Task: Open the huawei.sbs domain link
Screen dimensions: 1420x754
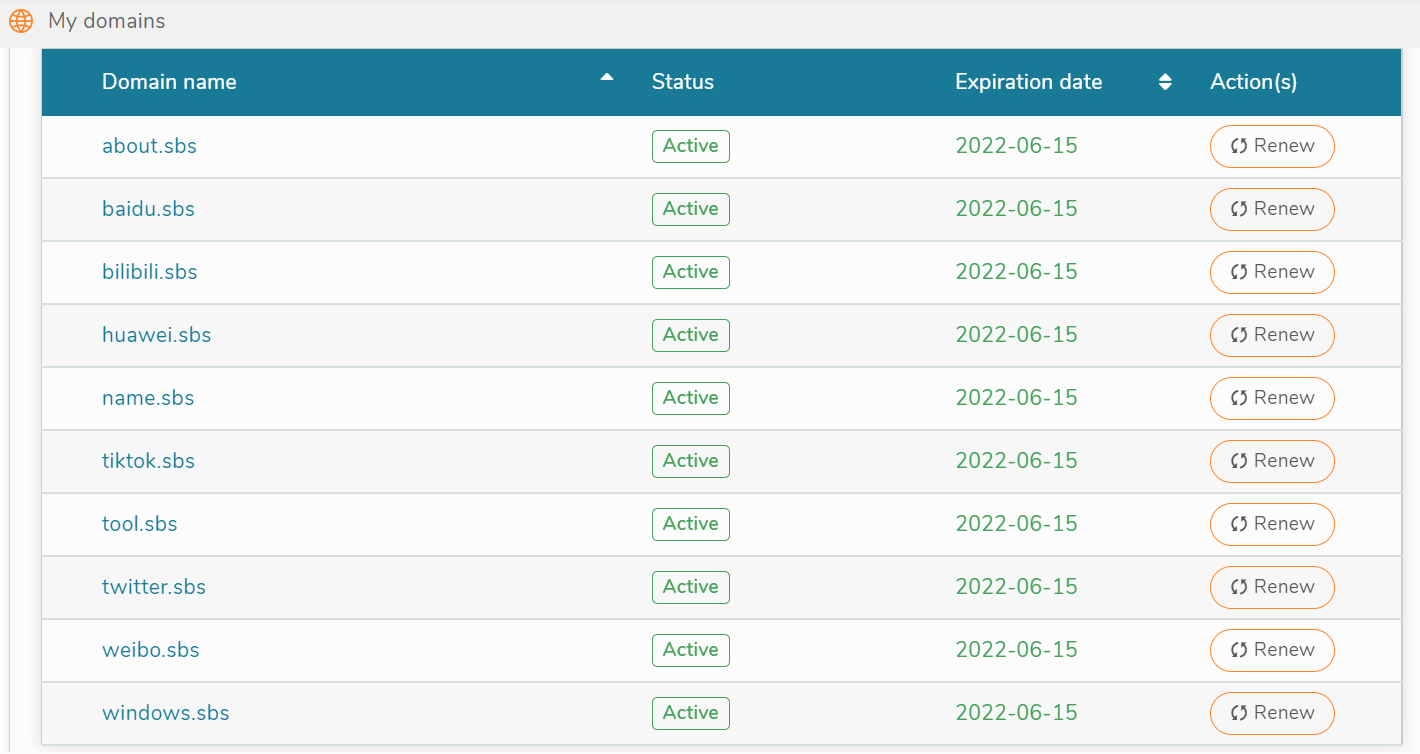Action: point(157,335)
